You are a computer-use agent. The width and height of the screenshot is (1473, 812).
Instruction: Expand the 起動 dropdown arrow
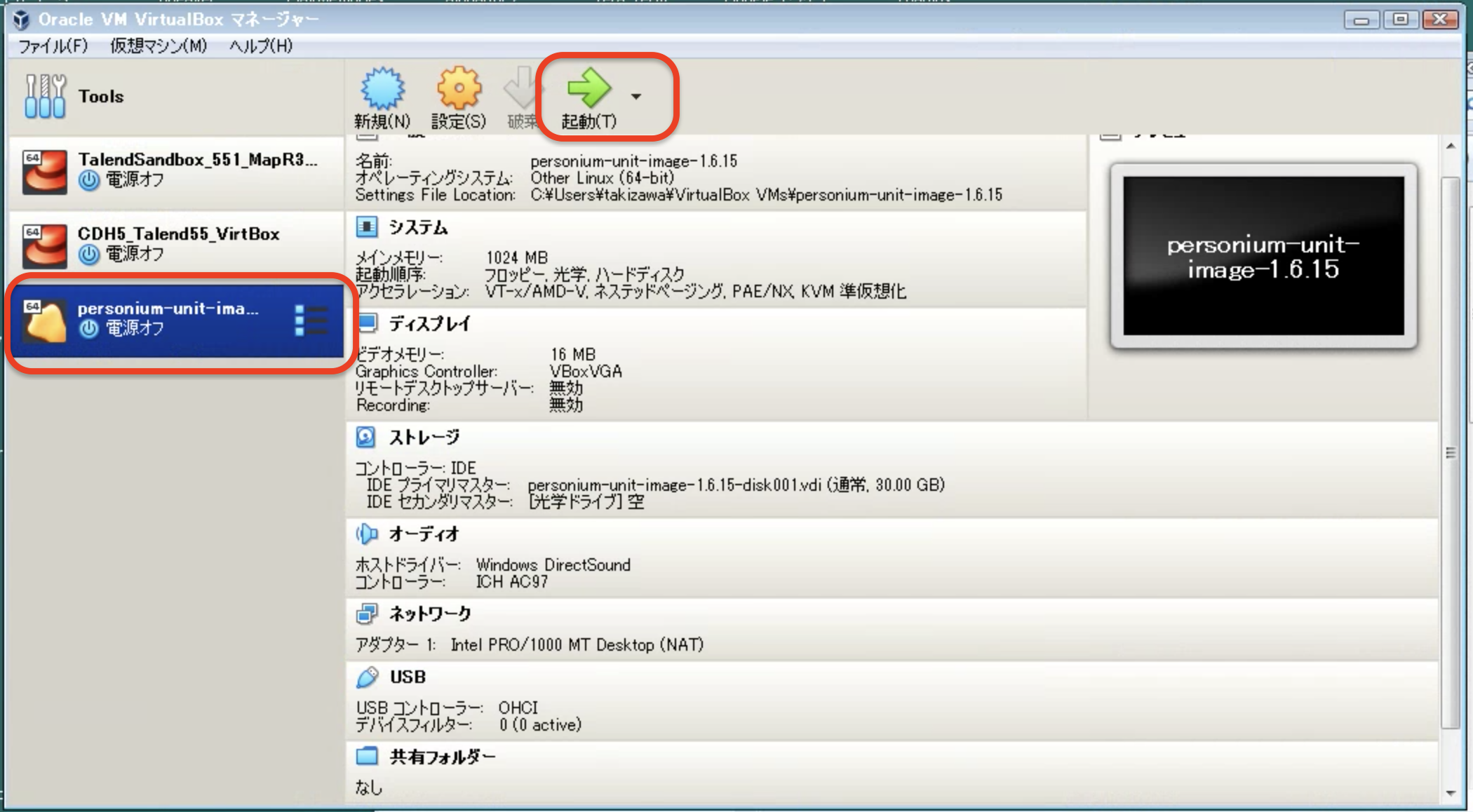636,97
